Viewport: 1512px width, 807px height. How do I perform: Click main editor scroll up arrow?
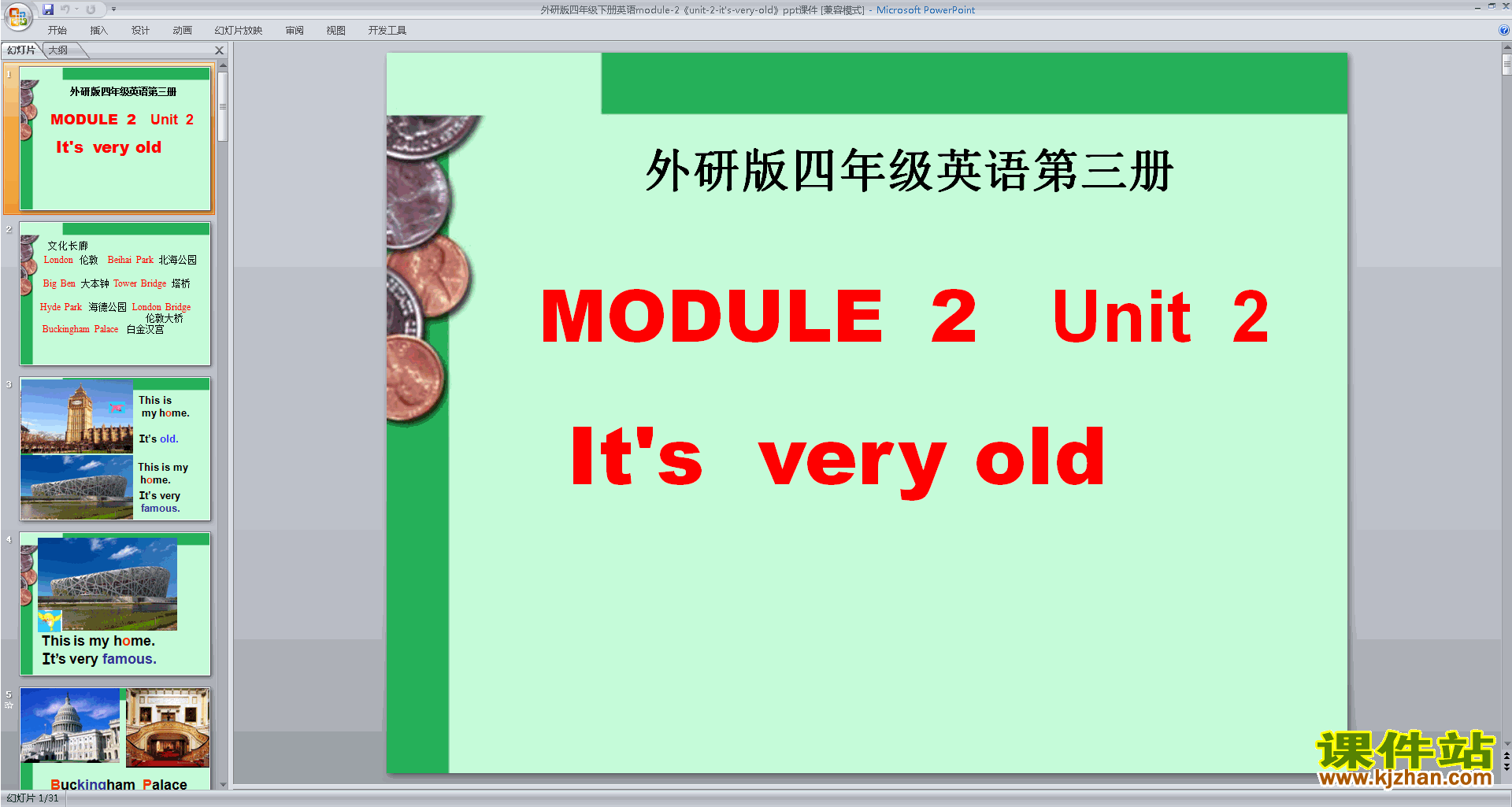[x=1506, y=48]
